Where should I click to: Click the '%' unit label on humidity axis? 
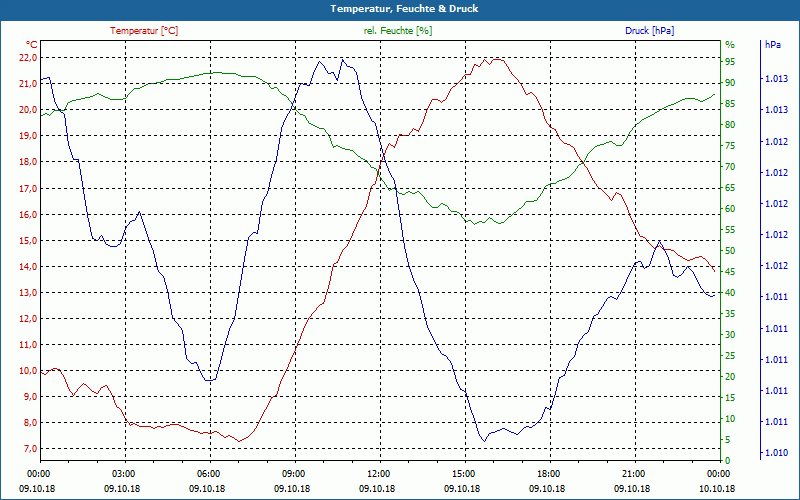point(730,45)
